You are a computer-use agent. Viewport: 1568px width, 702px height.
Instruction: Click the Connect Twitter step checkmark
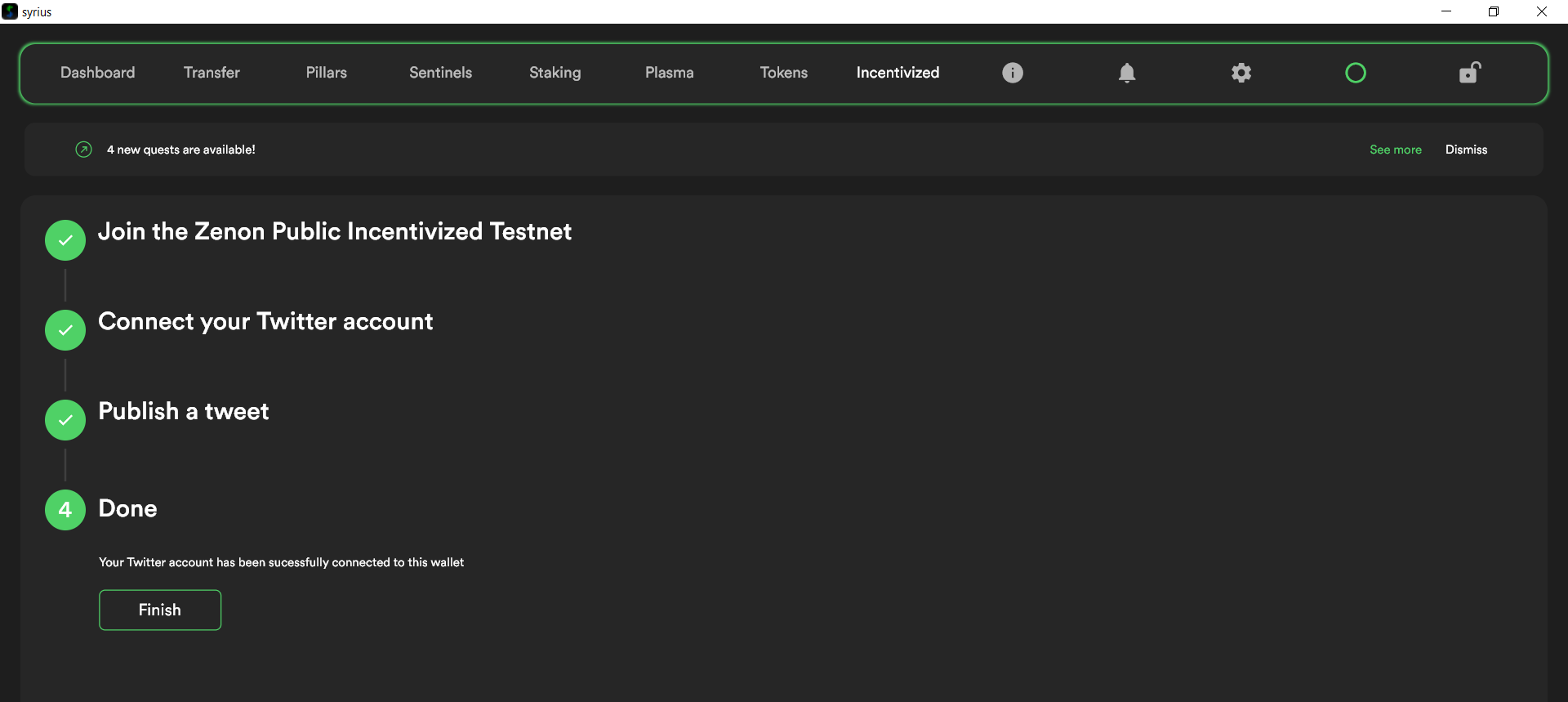[65, 330]
